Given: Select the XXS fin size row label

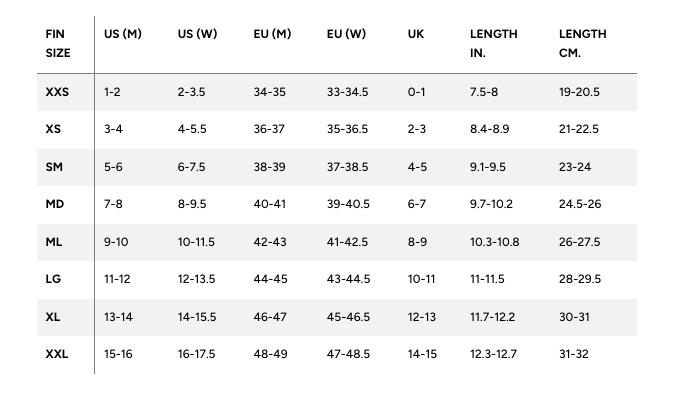Looking at the screenshot, I should tap(57, 92).
